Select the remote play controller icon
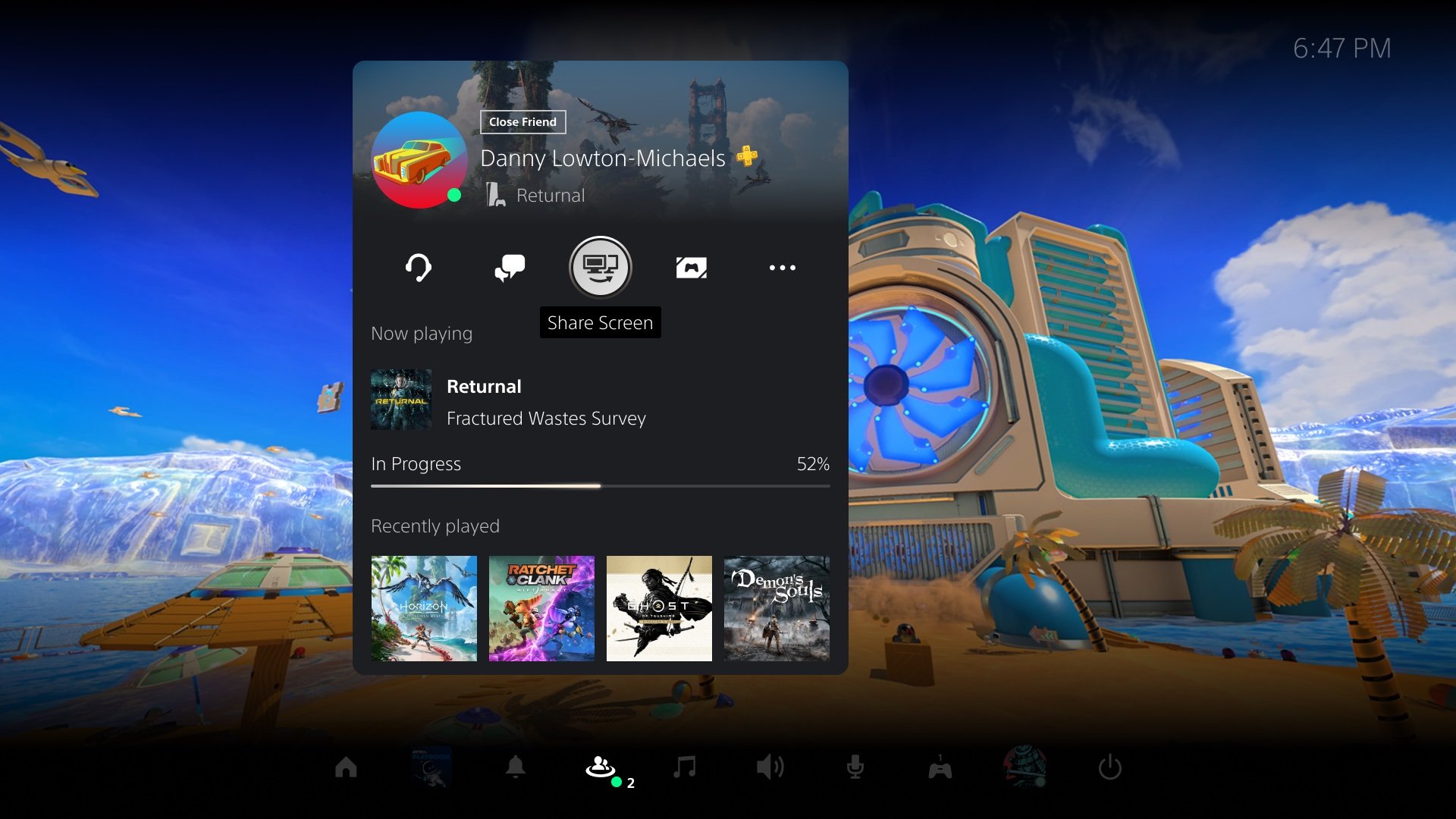This screenshot has height=819, width=1456. [691, 267]
